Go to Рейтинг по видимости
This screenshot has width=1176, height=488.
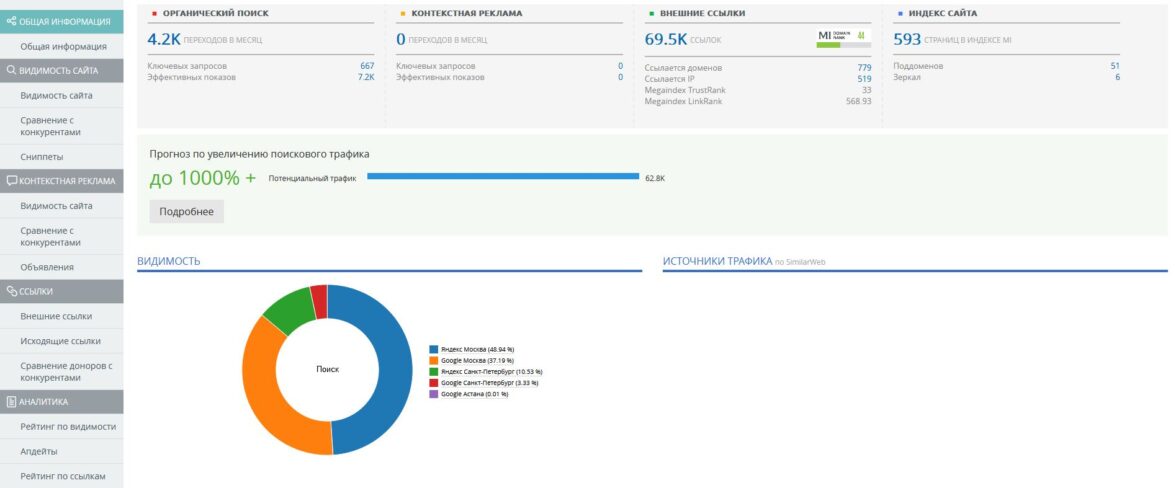tap(68, 427)
